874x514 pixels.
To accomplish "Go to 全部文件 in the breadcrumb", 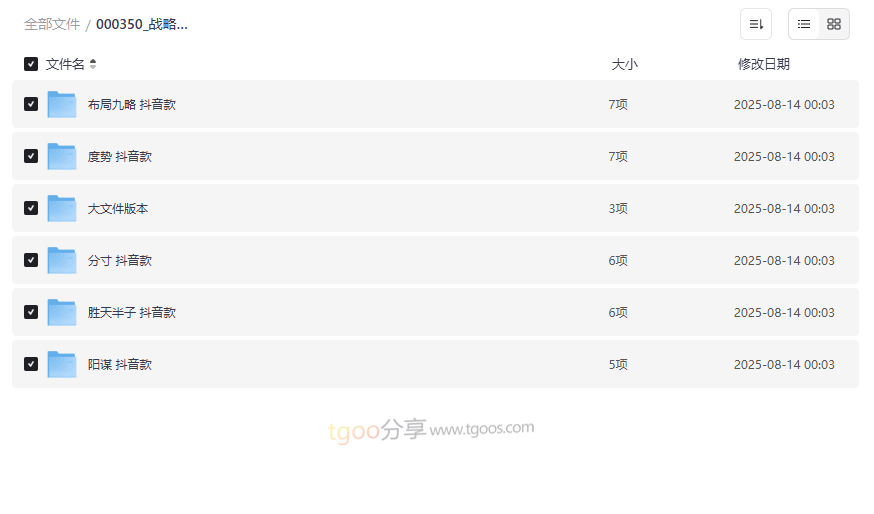I will click(52, 24).
